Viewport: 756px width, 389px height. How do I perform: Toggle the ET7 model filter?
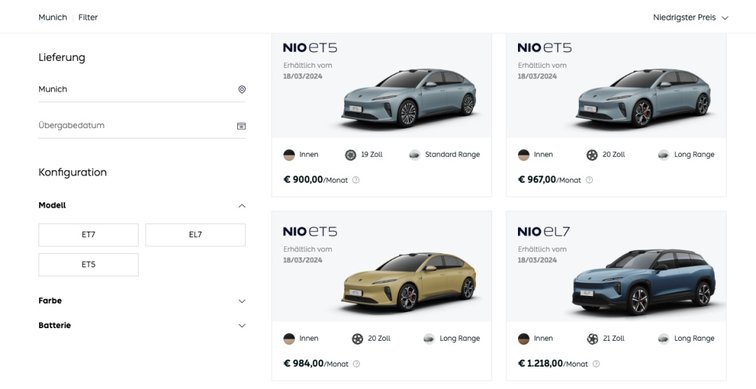[88, 235]
